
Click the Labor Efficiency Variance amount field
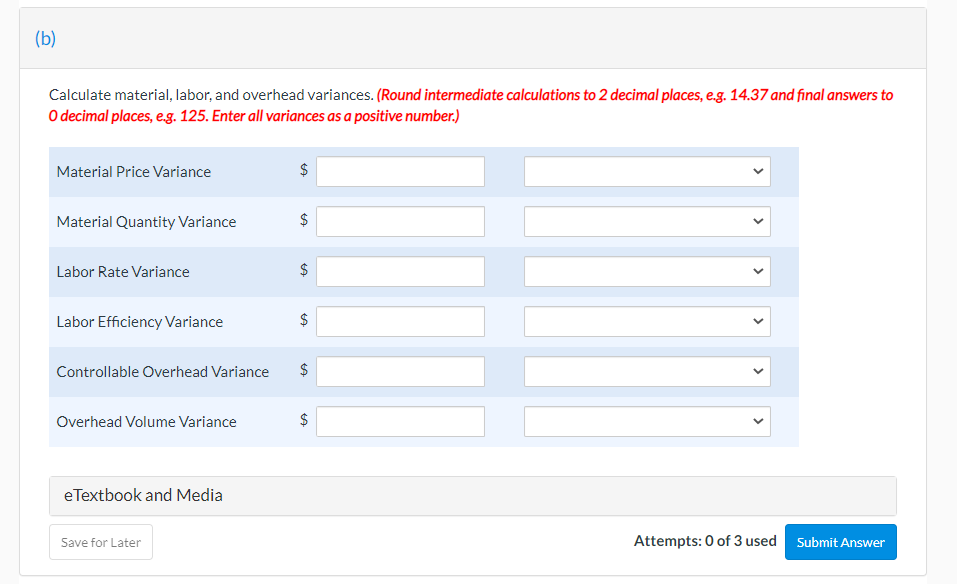pos(400,322)
